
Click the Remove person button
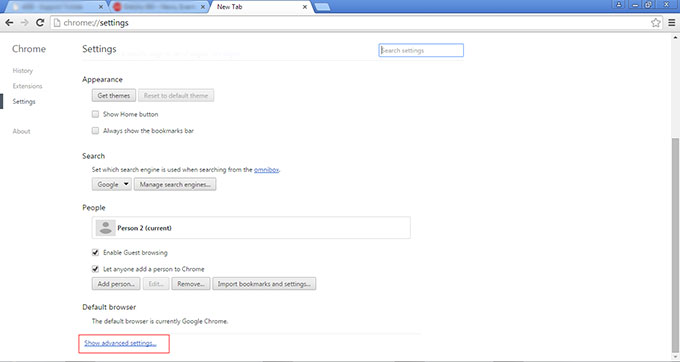pos(191,284)
